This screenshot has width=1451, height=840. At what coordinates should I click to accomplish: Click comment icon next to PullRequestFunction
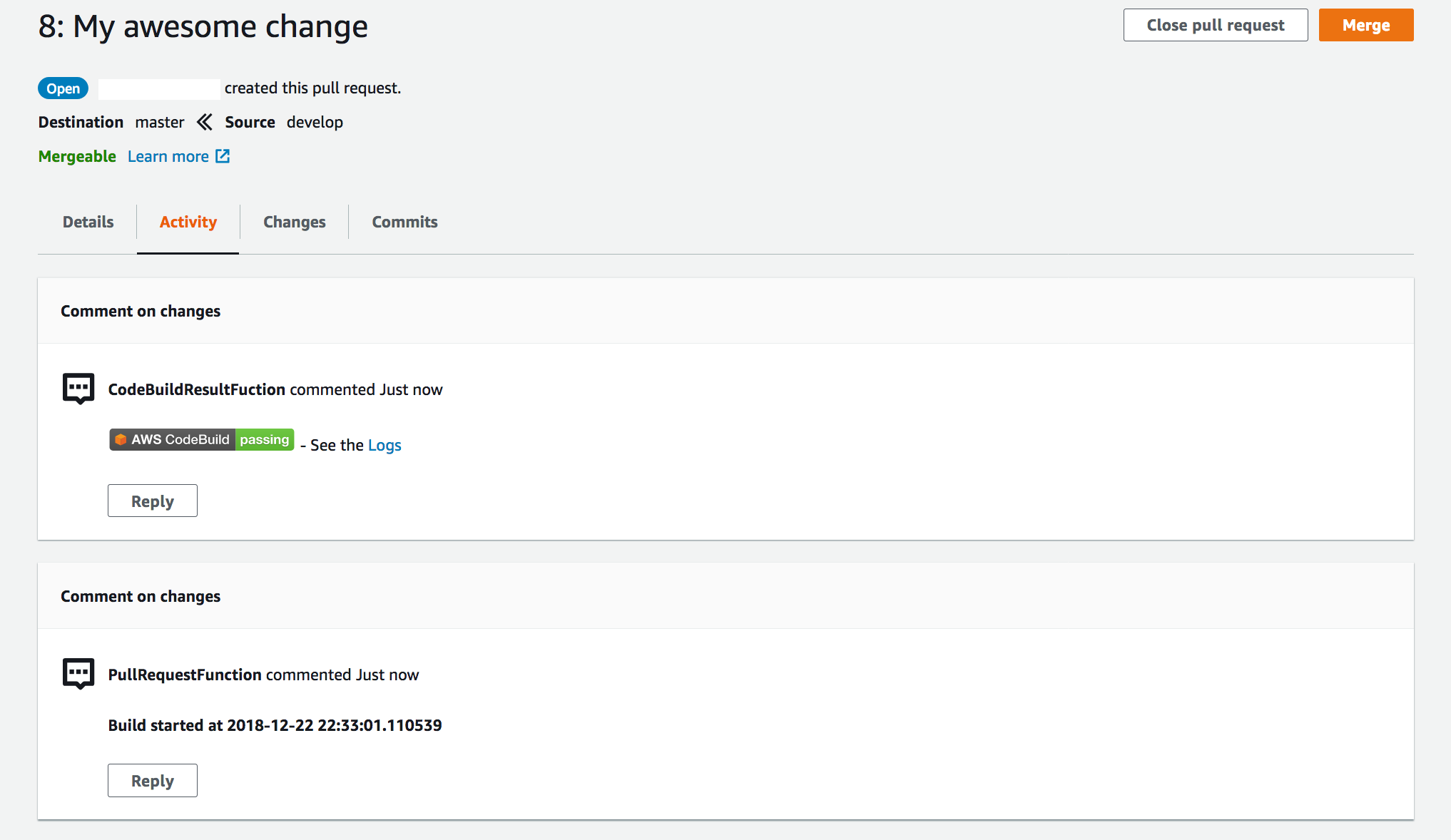[78, 674]
